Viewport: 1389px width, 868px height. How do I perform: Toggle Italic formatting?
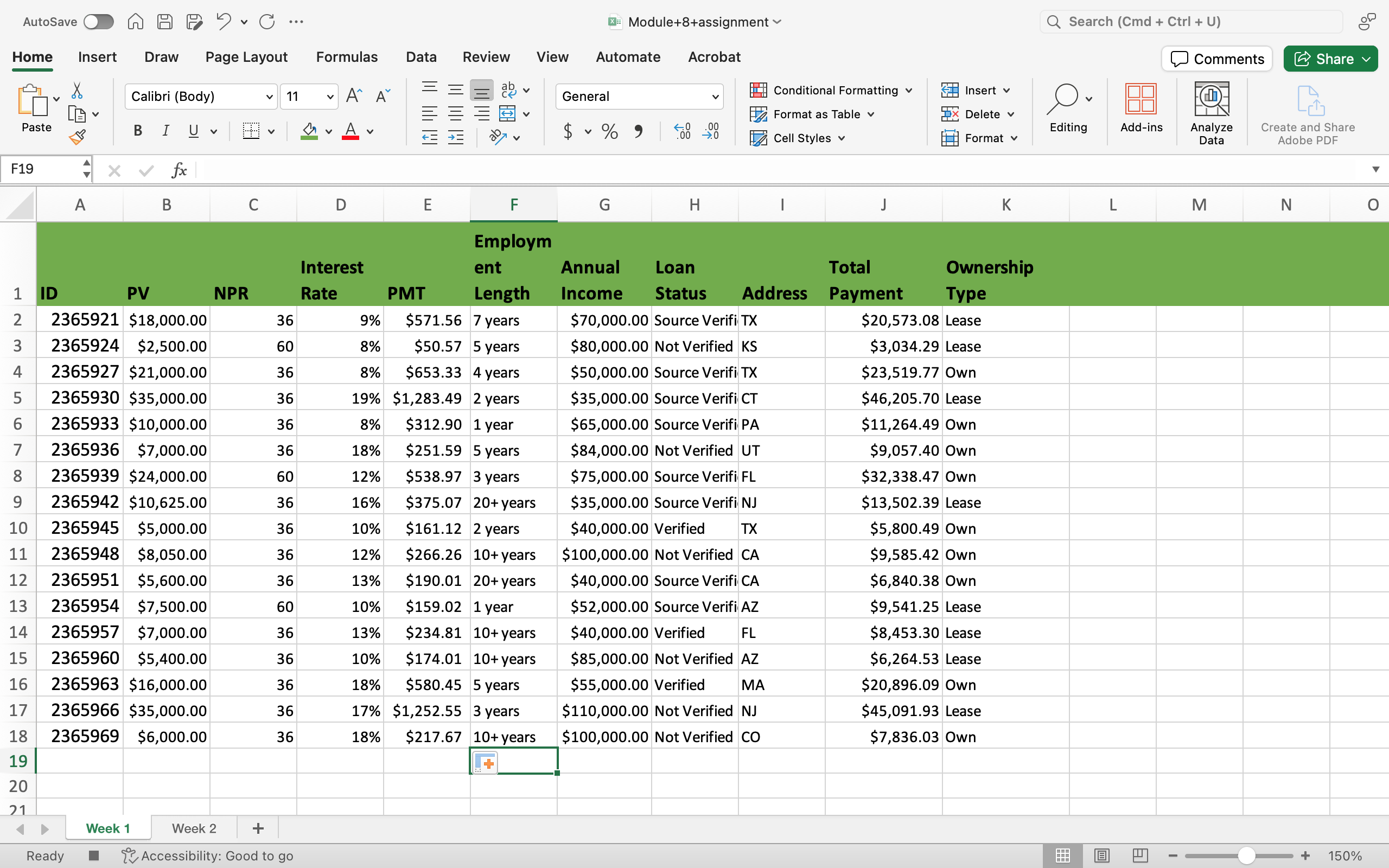pos(165,131)
